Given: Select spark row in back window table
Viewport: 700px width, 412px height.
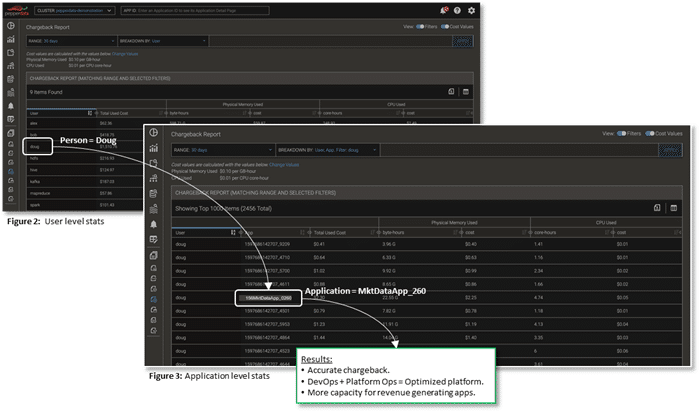Looking at the screenshot, I should pos(84,205).
